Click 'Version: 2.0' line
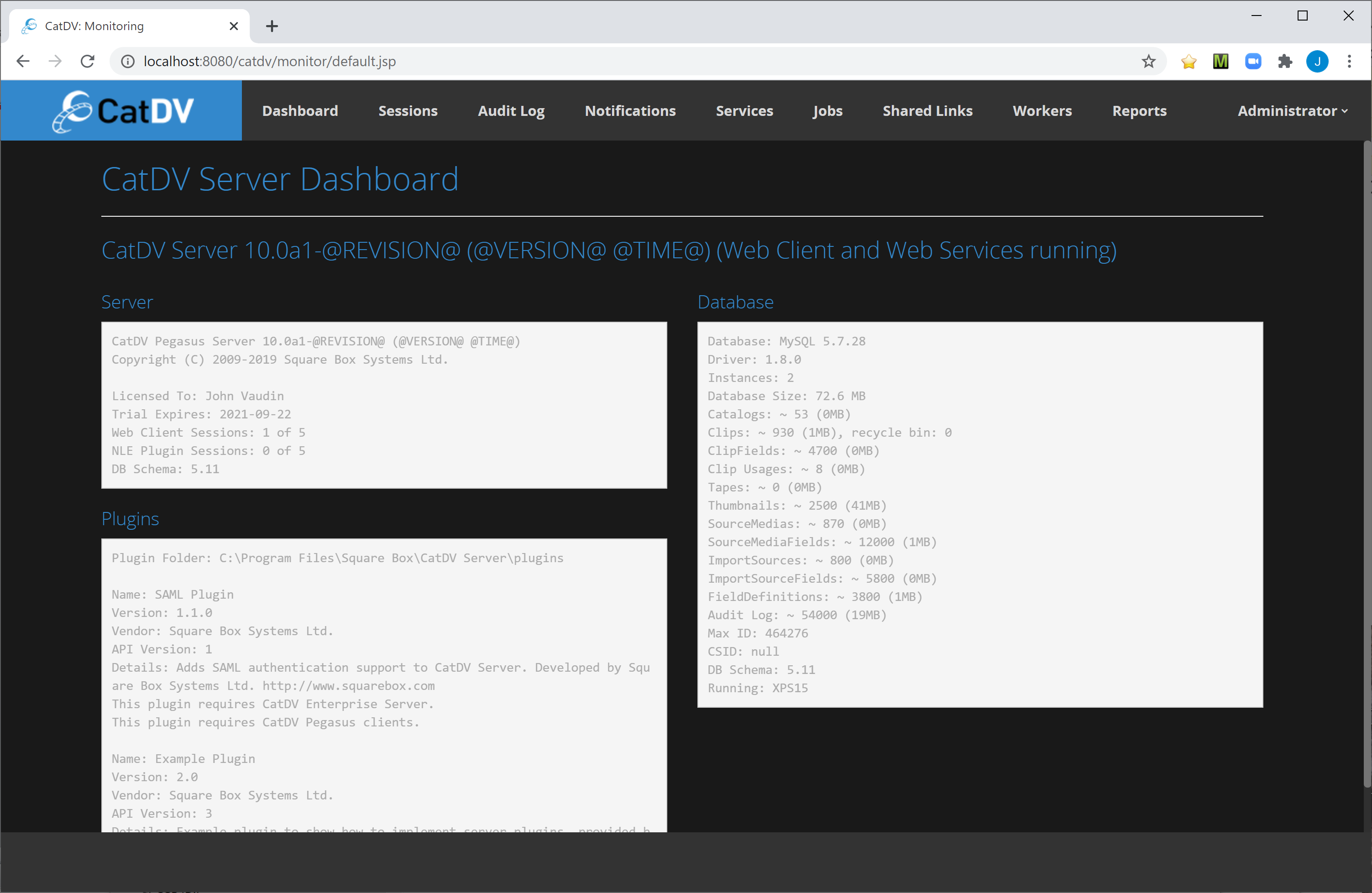1372x893 pixels. [x=154, y=777]
